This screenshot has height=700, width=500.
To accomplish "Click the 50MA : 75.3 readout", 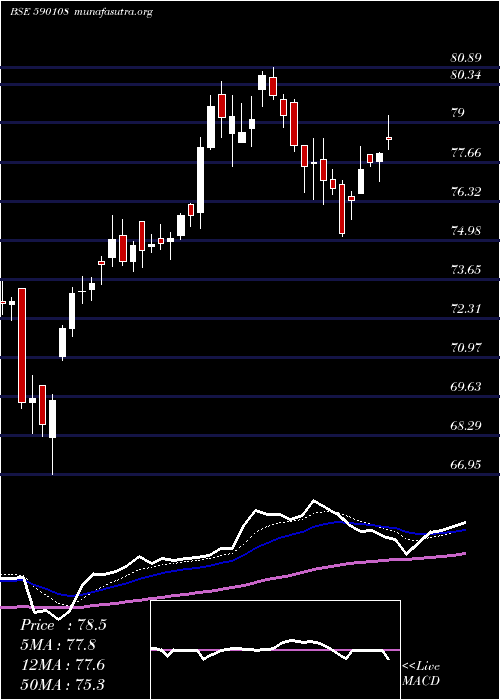I will pos(63,684).
